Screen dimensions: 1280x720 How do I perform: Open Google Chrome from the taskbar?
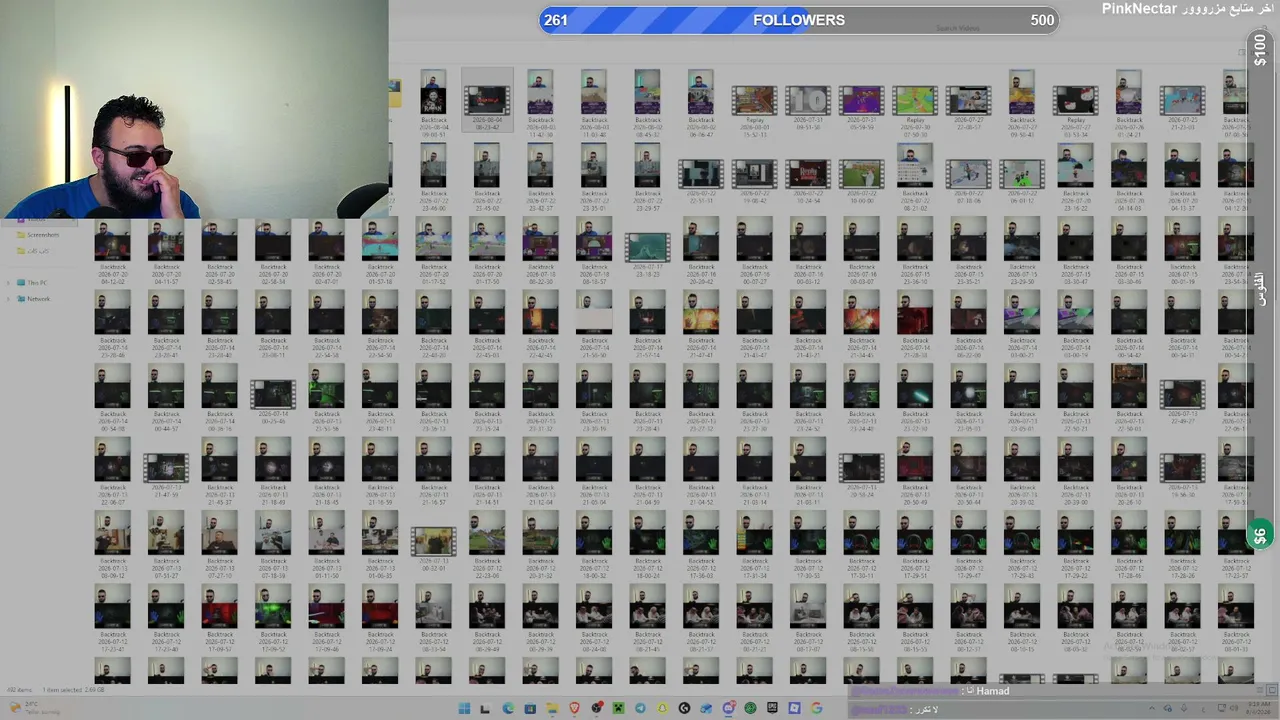tap(816, 709)
